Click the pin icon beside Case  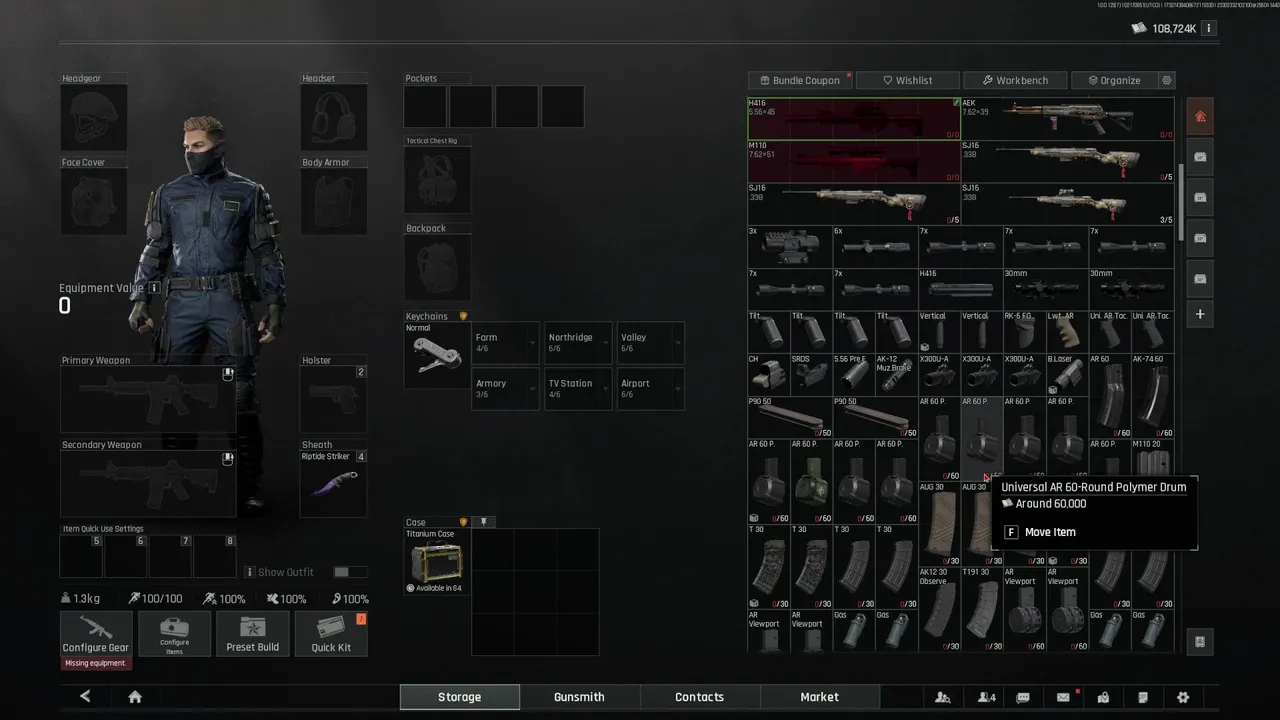coord(483,522)
